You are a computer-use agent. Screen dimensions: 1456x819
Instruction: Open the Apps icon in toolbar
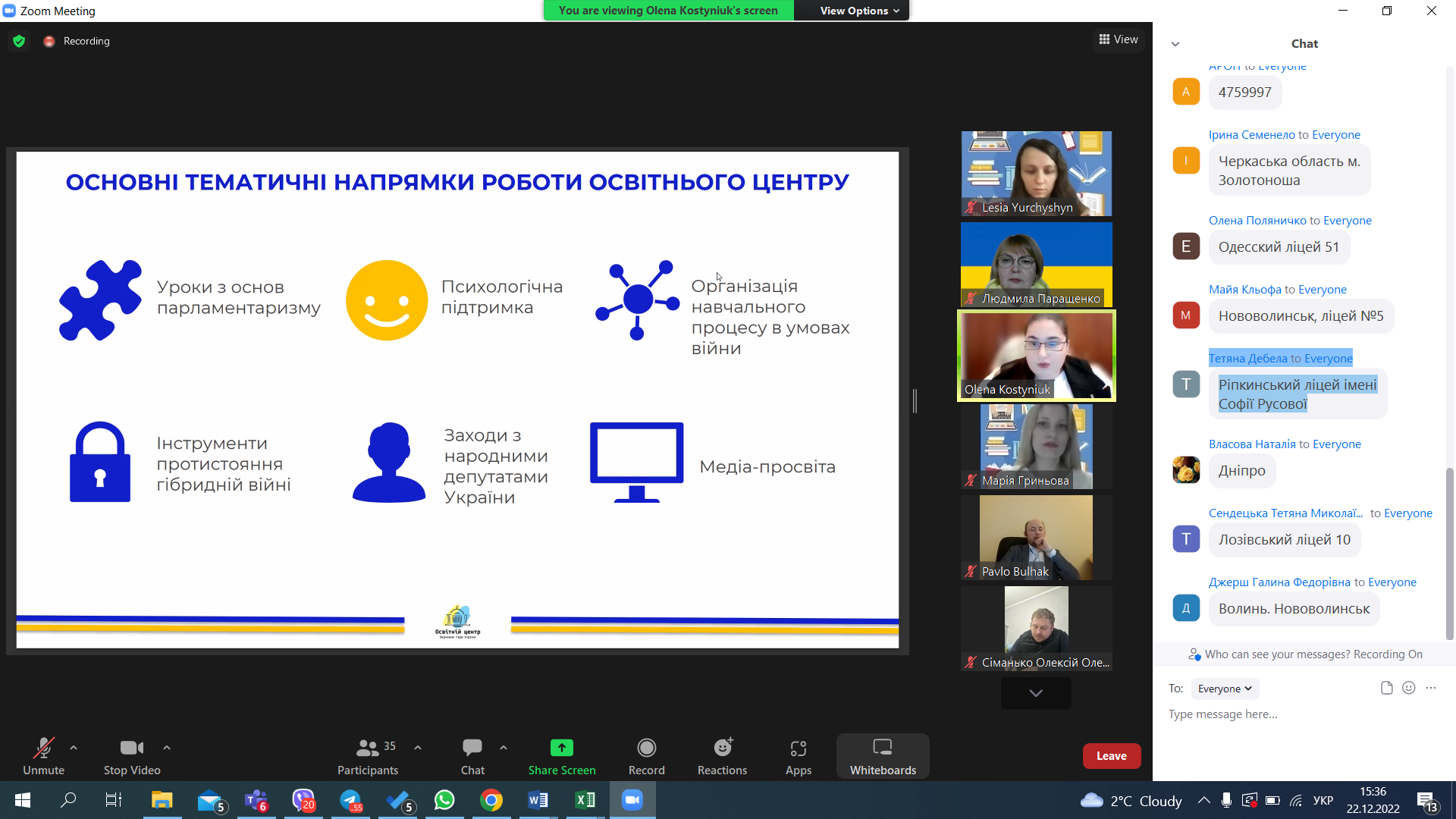[798, 748]
